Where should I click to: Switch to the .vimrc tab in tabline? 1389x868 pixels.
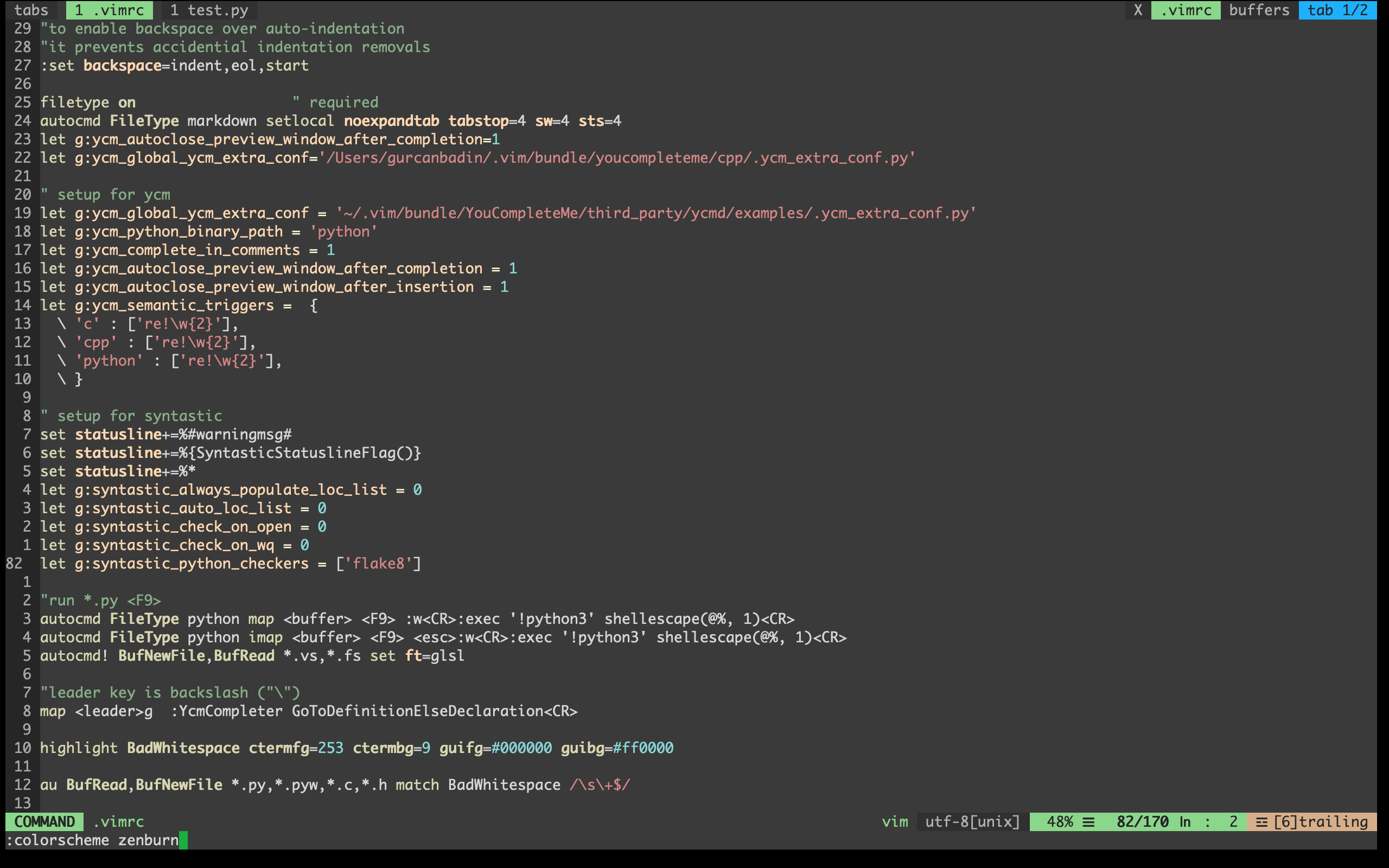[110, 10]
